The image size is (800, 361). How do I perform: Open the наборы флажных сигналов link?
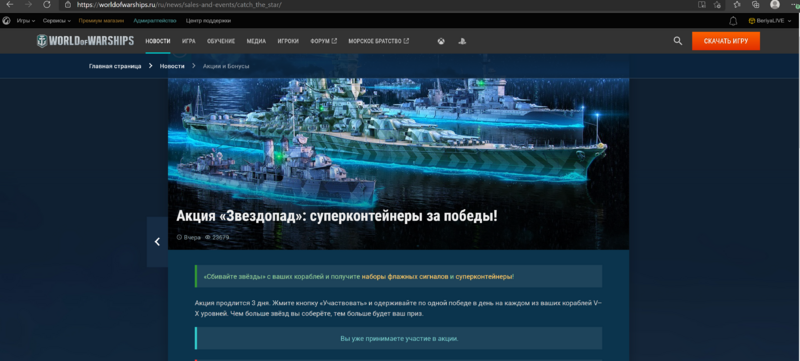click(x=405, y=276)
